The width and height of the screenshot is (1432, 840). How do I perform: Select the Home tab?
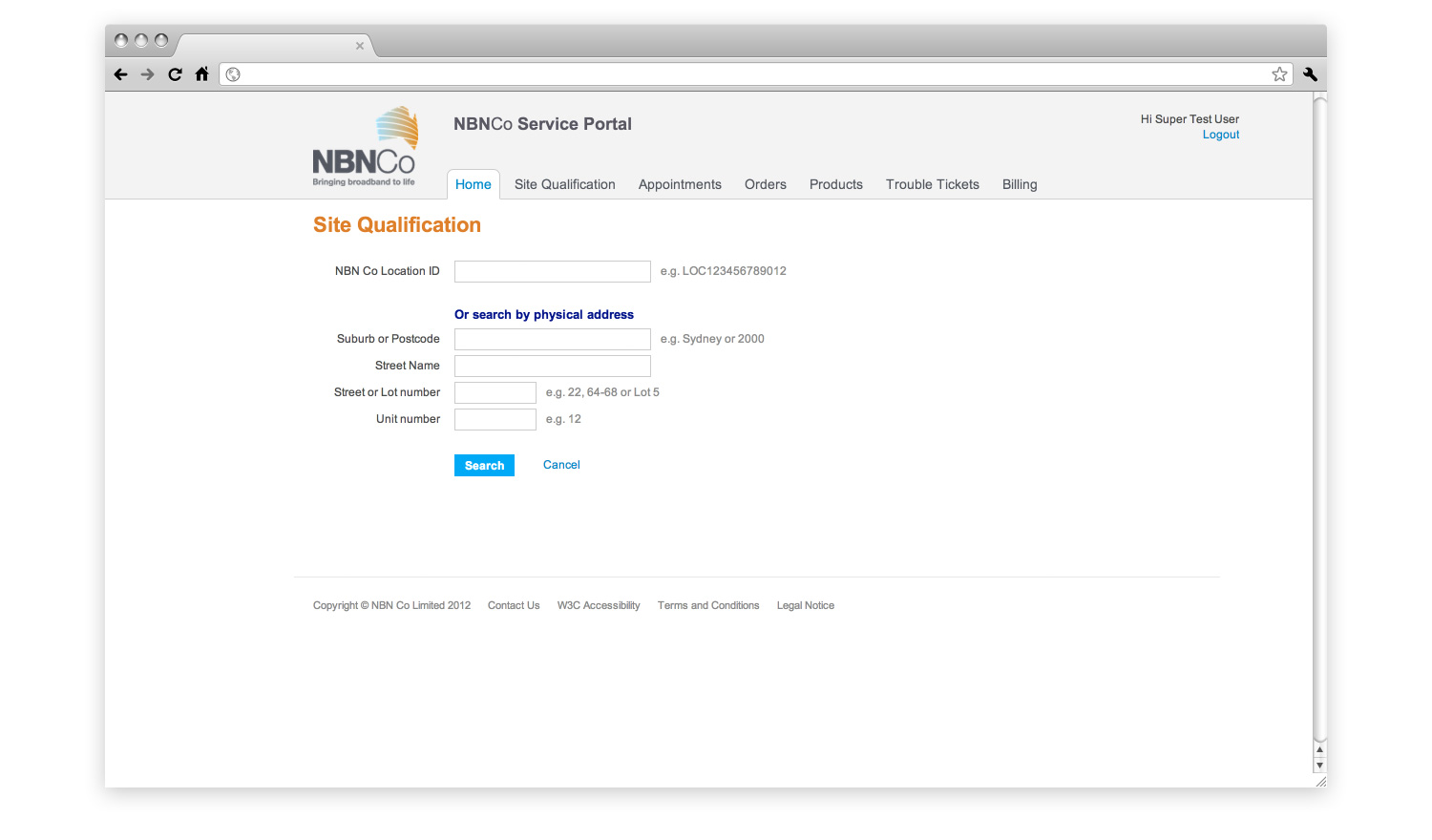pos(474,184)
